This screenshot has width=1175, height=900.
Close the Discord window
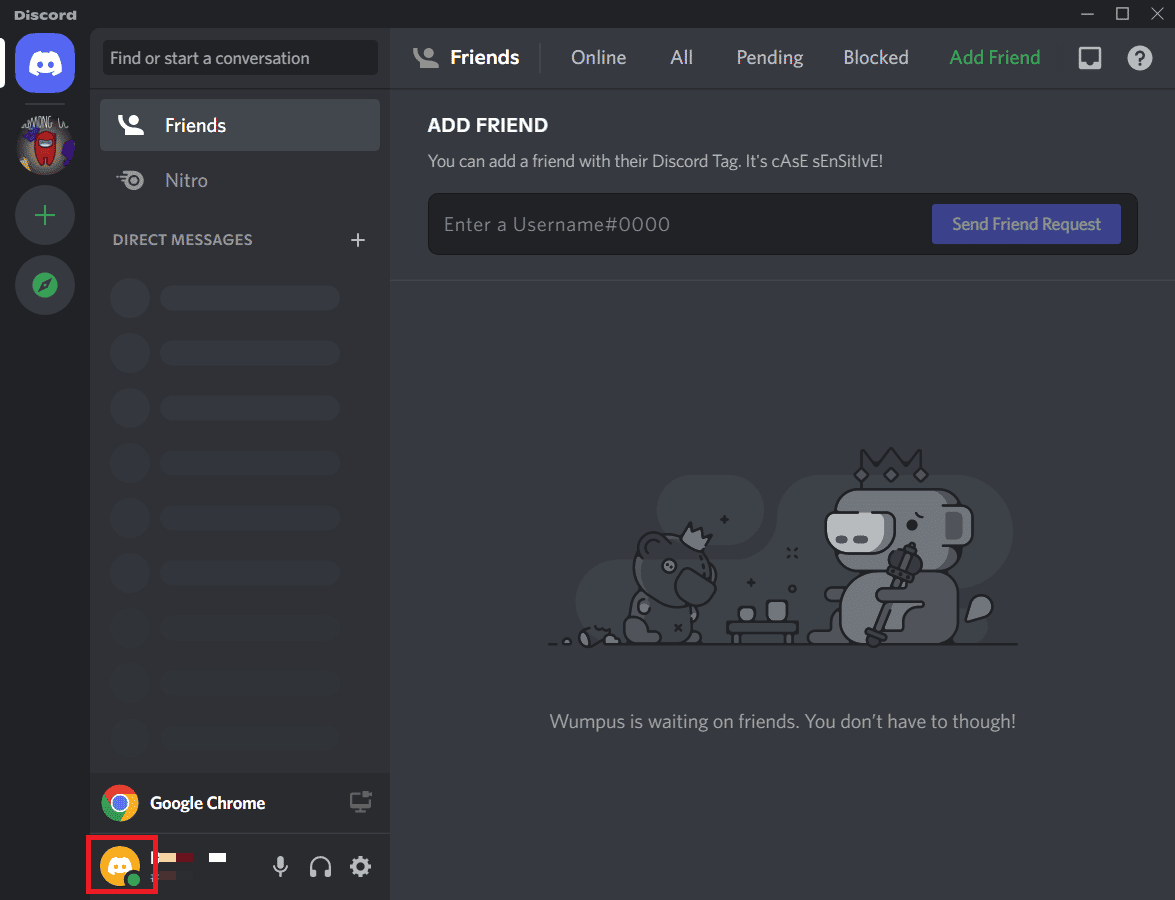coord(1157,13)
